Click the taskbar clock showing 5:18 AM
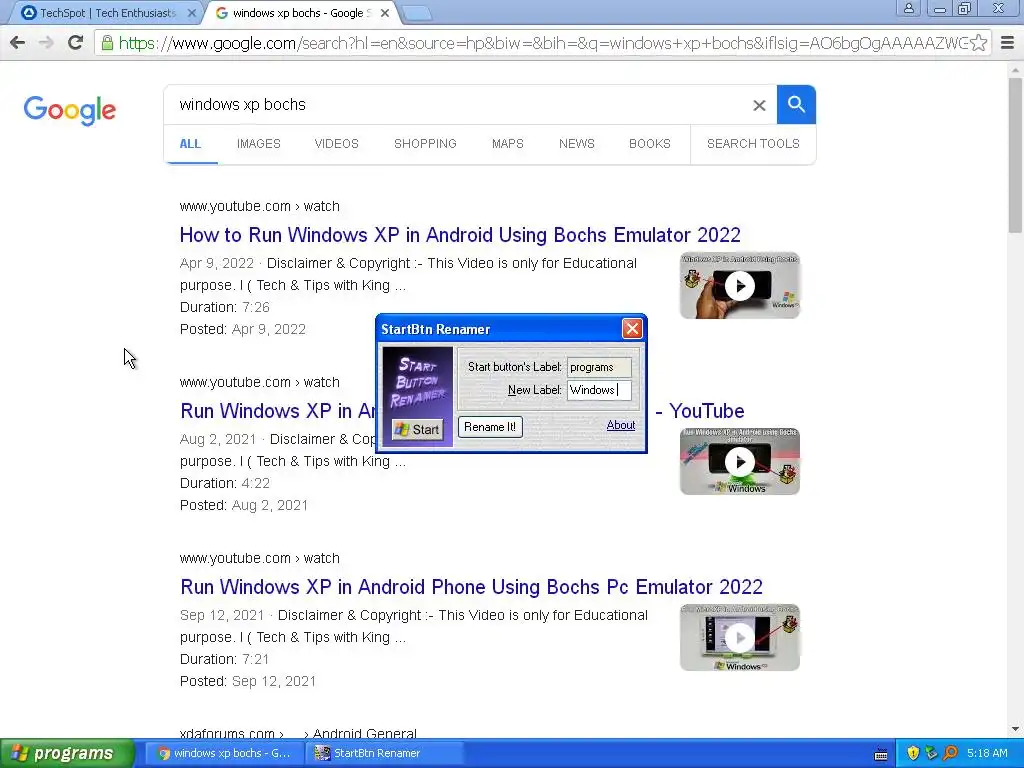The width and height of the screenshot is (1024, 768). click(987, 753)
